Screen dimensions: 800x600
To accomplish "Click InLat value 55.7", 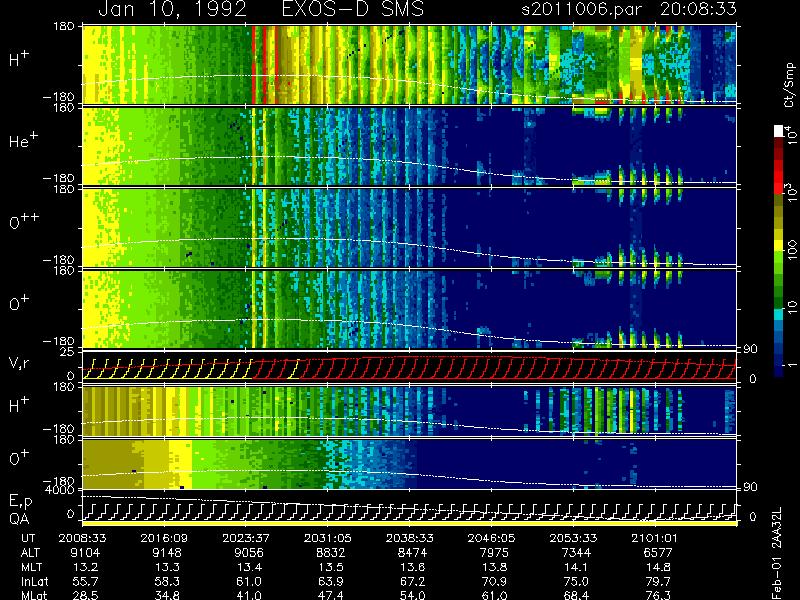I will click(85, 581).
